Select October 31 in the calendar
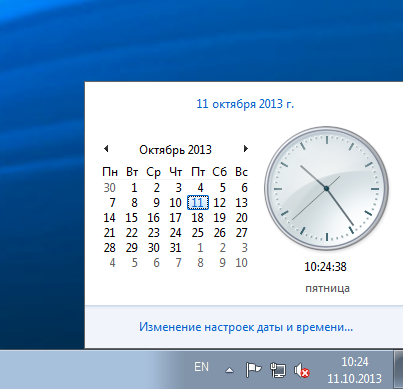Screen dimensions: 403x389 pos(176,248)
